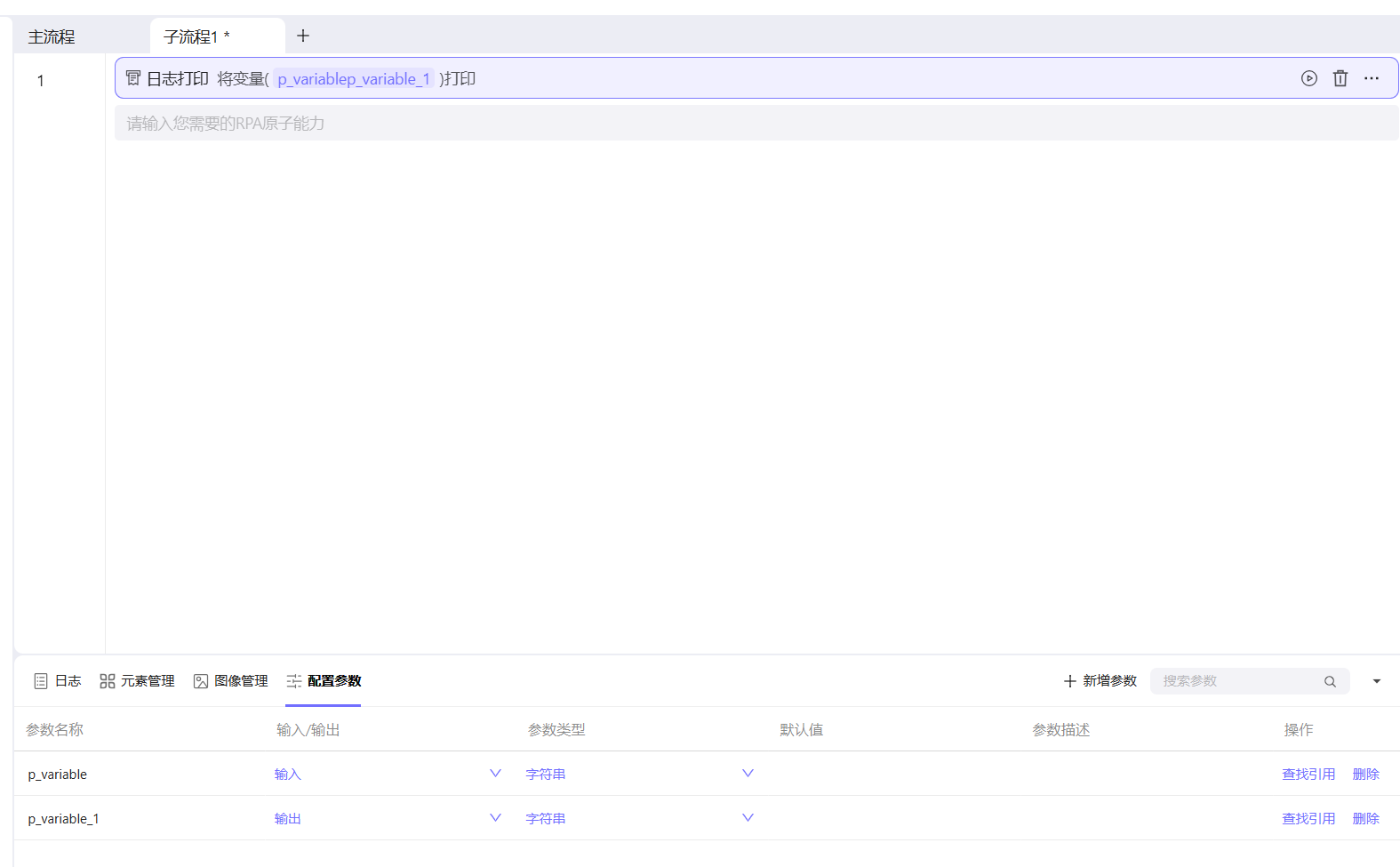Screen dimensions: 1400x867
Task: Click the search magnifier icon
Action: pos(1330,681)
